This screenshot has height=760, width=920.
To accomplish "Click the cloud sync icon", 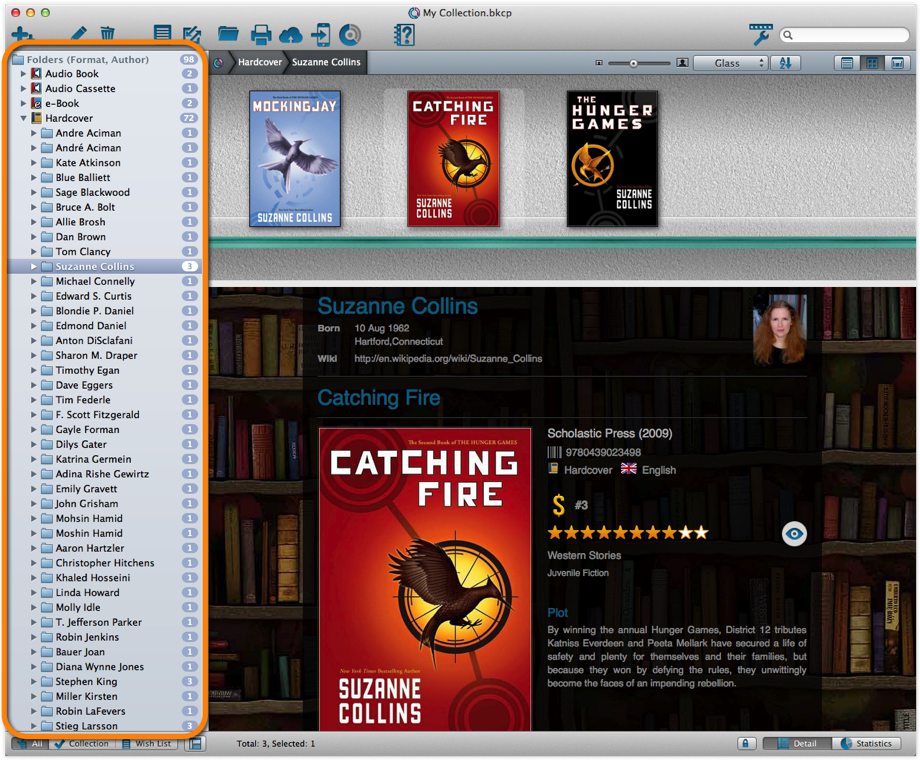I will (290, 35).
